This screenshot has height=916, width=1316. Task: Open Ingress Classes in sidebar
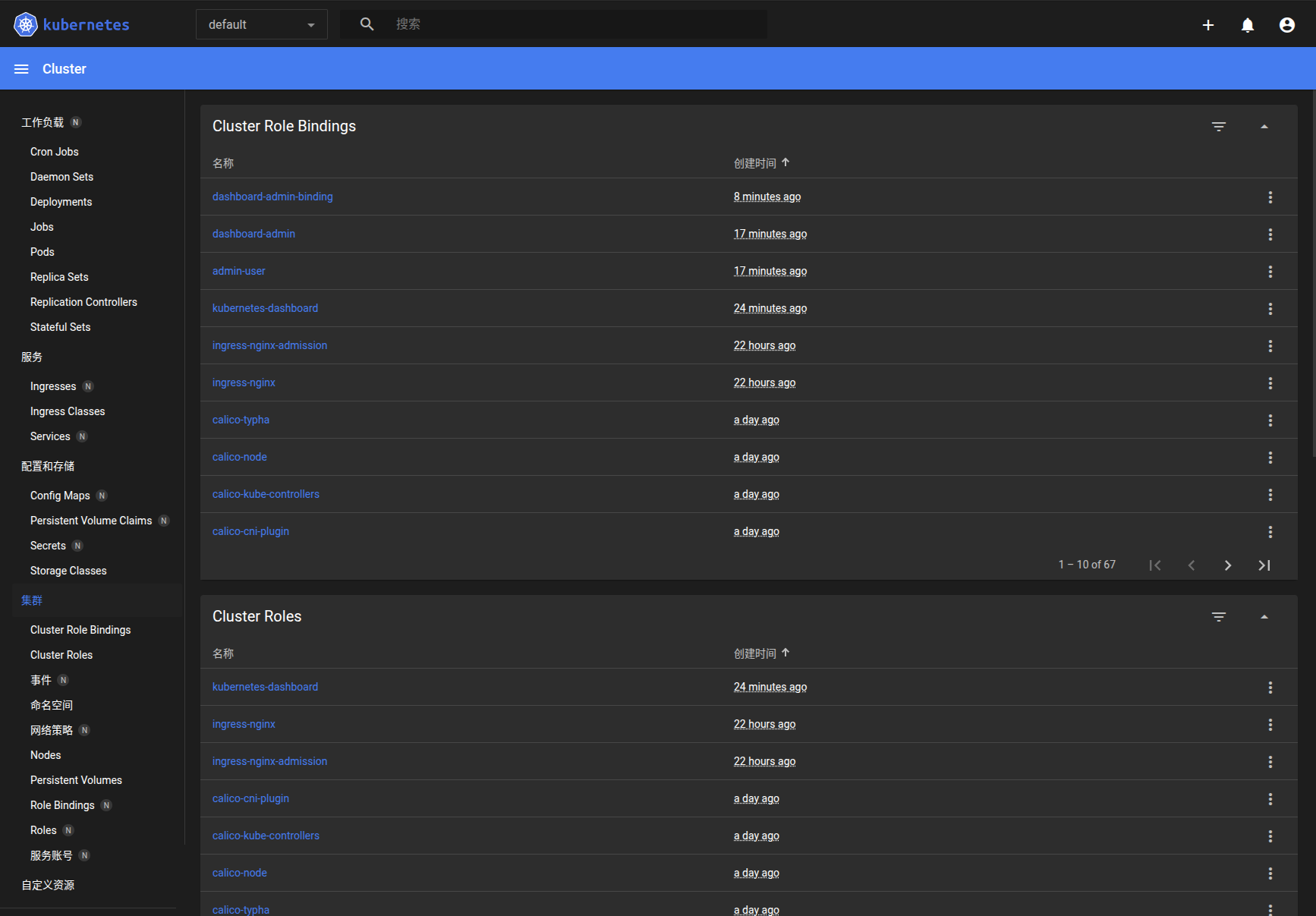coord(68,411)
